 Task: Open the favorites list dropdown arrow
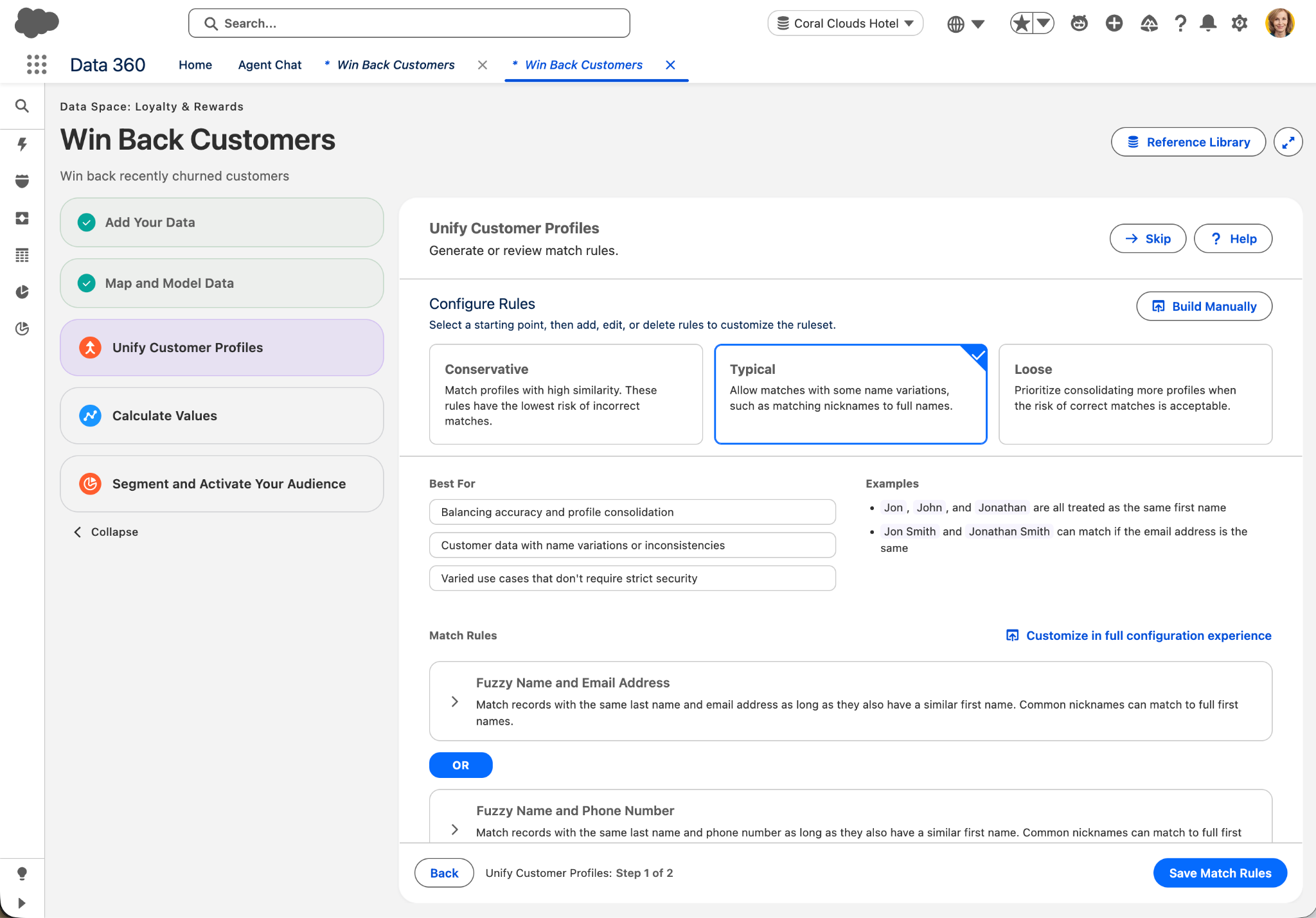pyautogui.click(x=1044, y=24)
